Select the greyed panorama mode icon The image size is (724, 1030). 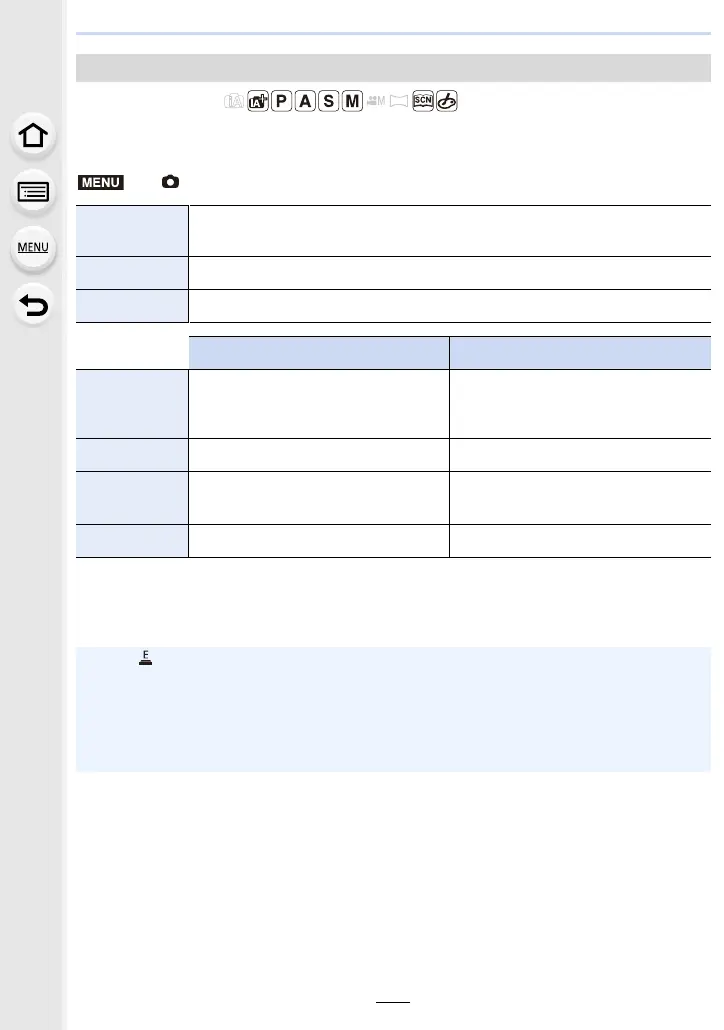click(399, 101)
